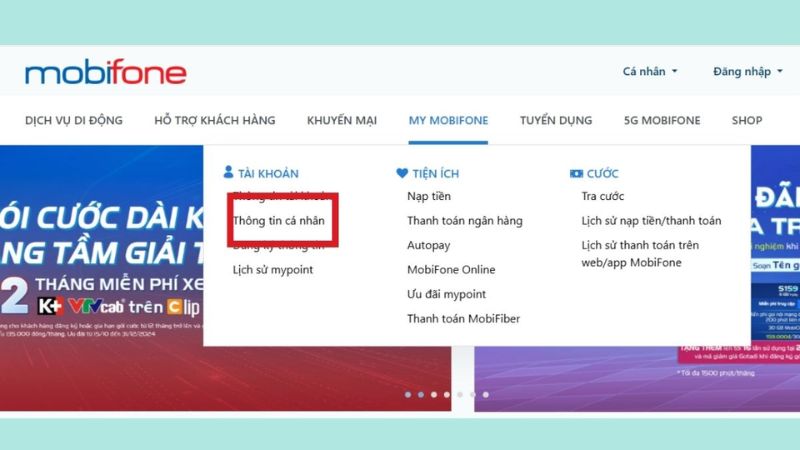Open the Shop menu item

pos(747,120)
